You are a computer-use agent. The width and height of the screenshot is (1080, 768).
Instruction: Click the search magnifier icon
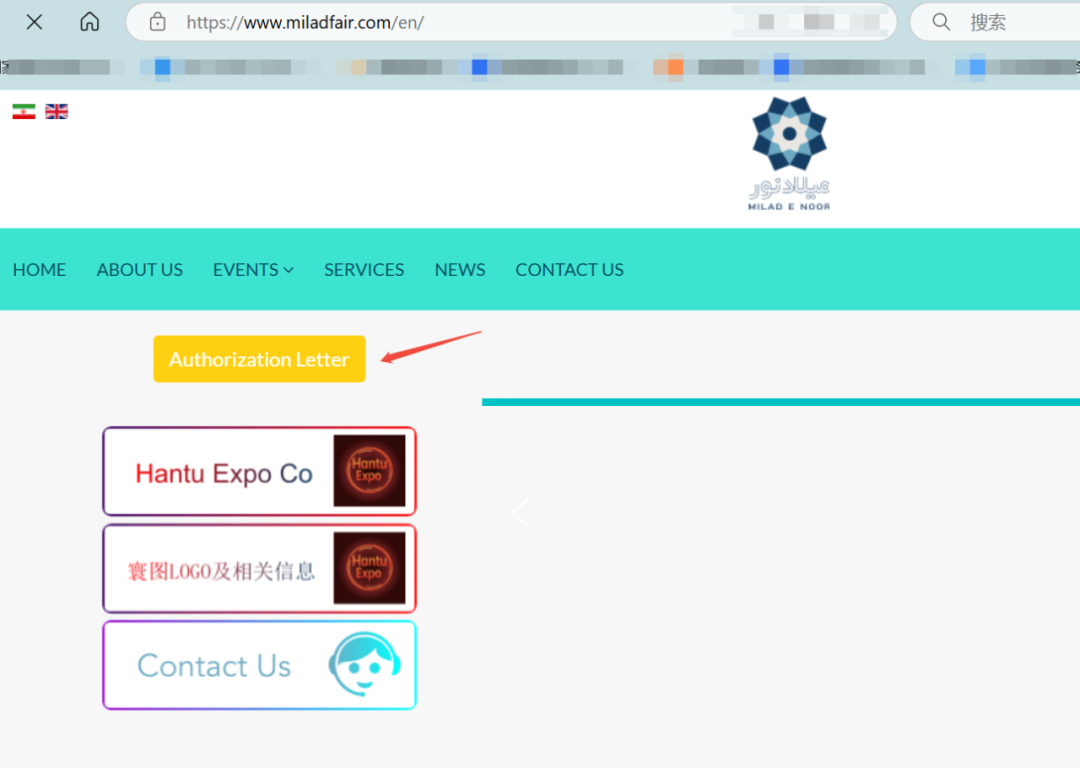pyautogui.click(x=941, y=21)
